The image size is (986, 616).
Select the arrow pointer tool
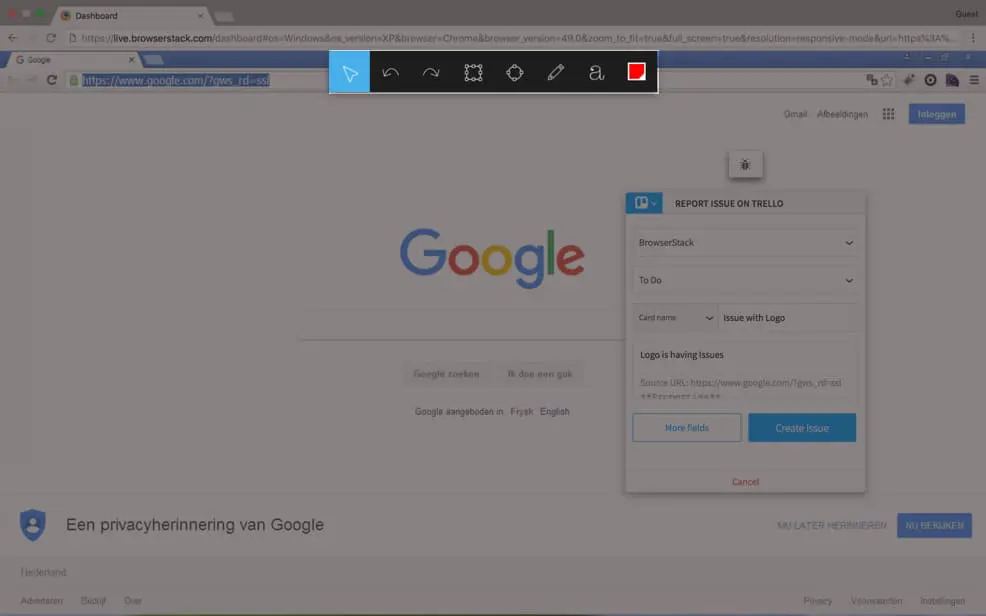(x=350, y=73)
